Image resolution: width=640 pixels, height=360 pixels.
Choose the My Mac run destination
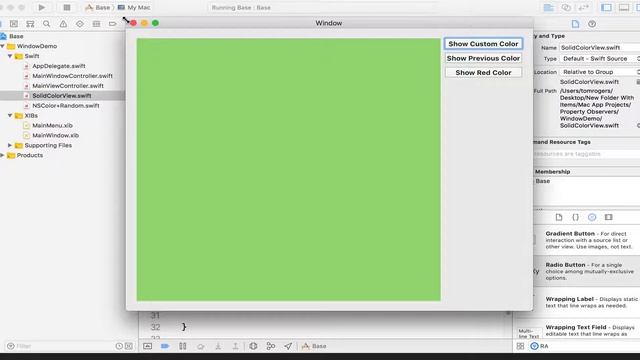(x=134, y=7)
